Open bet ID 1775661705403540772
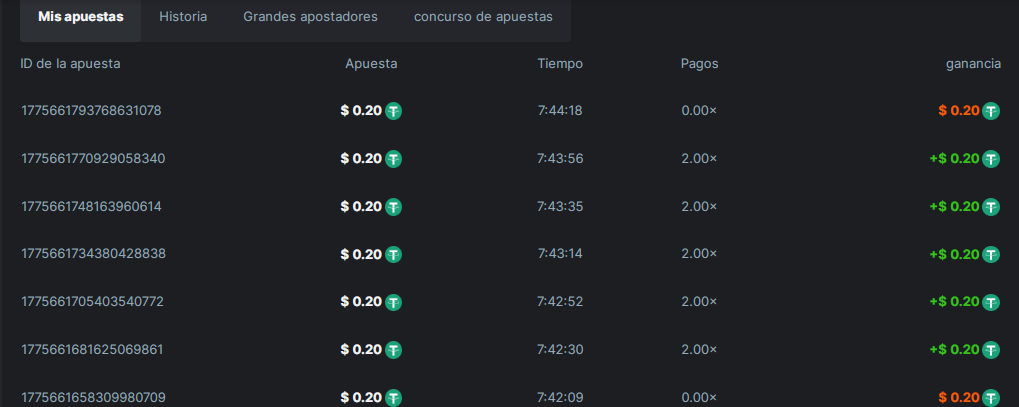The height and width of the screenshot is (407, 1019). click(x=92, y=301)
